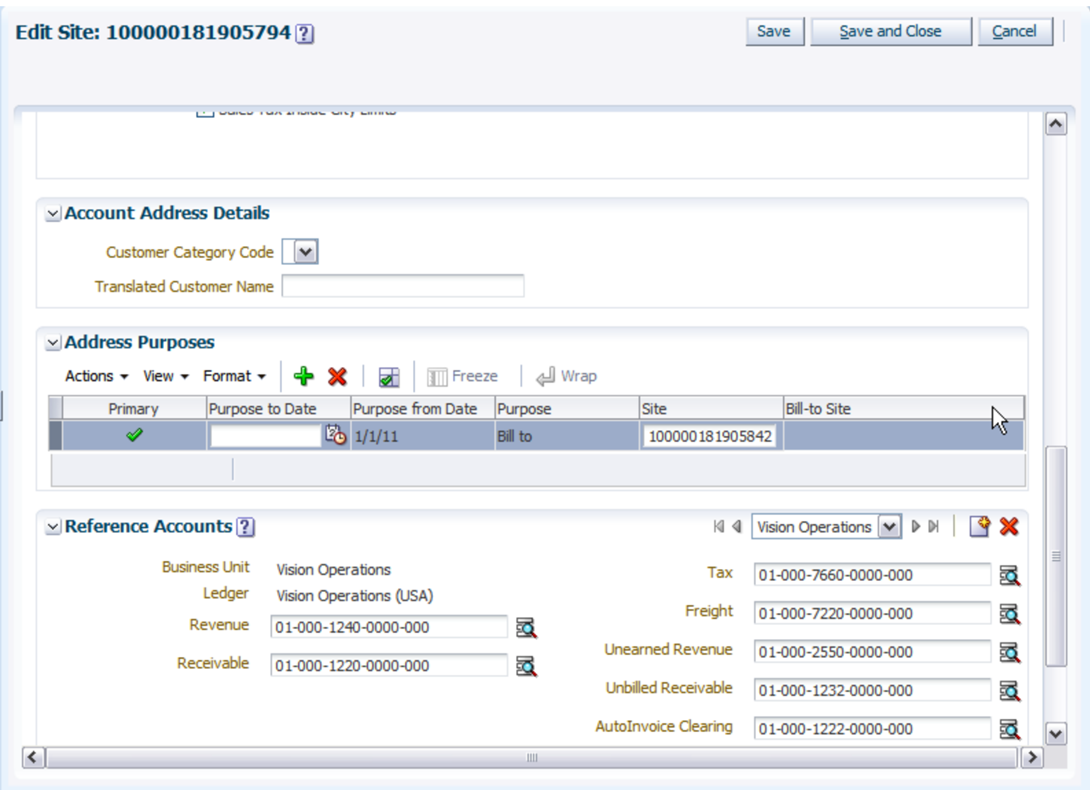Image resolution: width=1090 pixels, height=790 pixels.
Task: Open the Actions menu
Action: click(90, 376)
